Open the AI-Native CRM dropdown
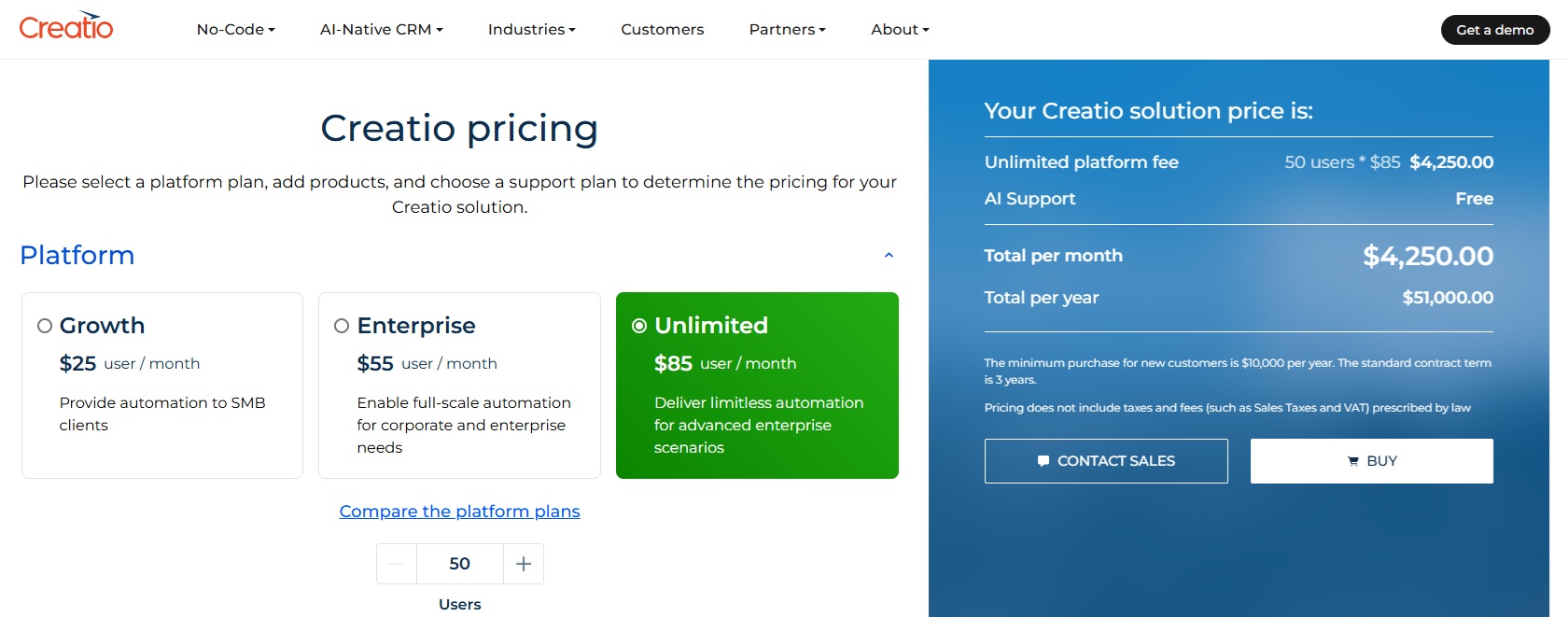1568x617 pixels. (x=381, y=29)
